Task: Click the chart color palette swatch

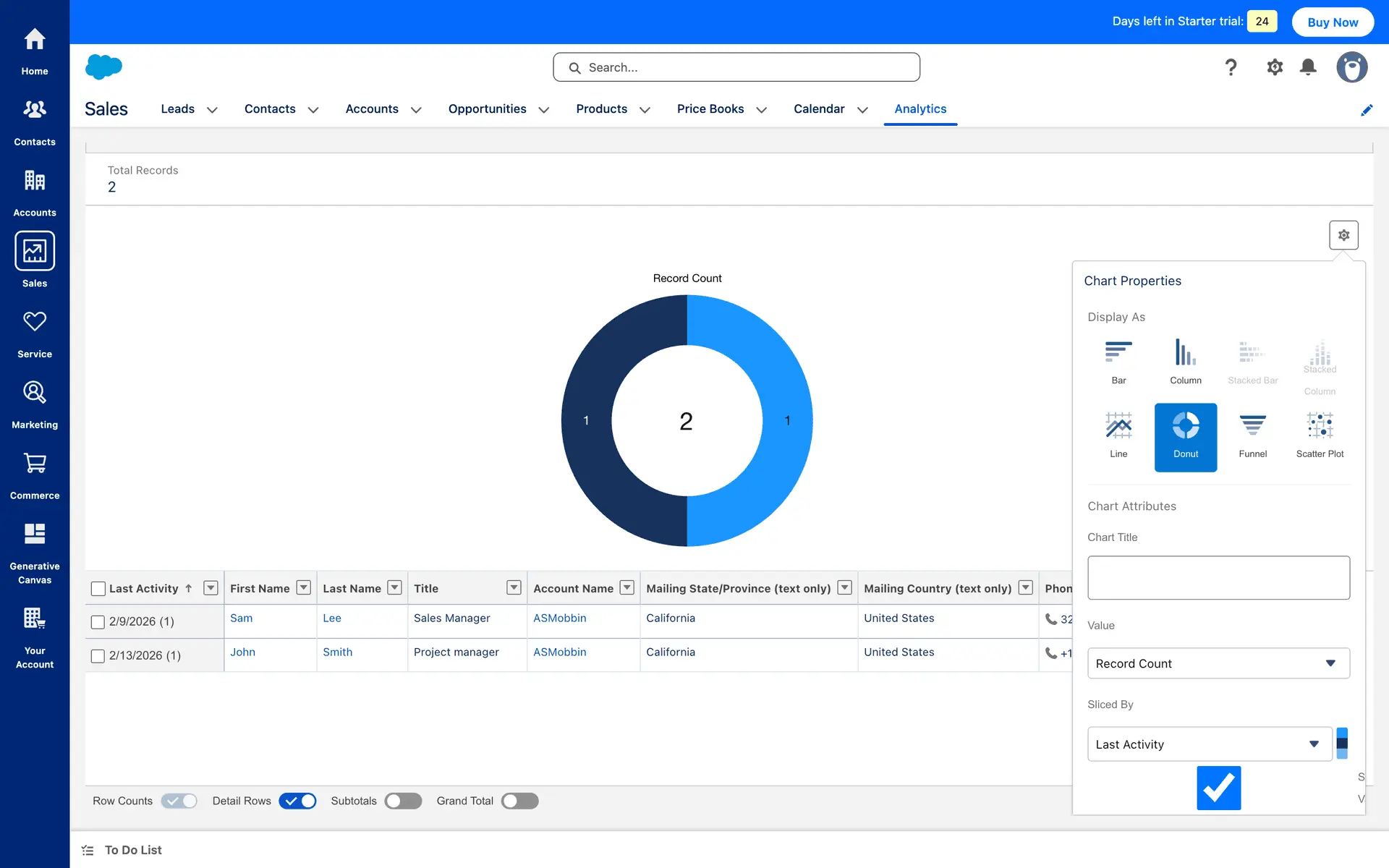Action: click(x=1342, y=743)
